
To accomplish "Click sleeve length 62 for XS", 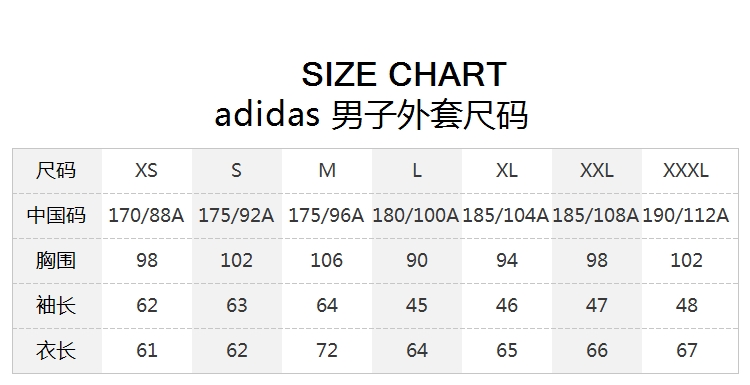I will coord(147,305).
